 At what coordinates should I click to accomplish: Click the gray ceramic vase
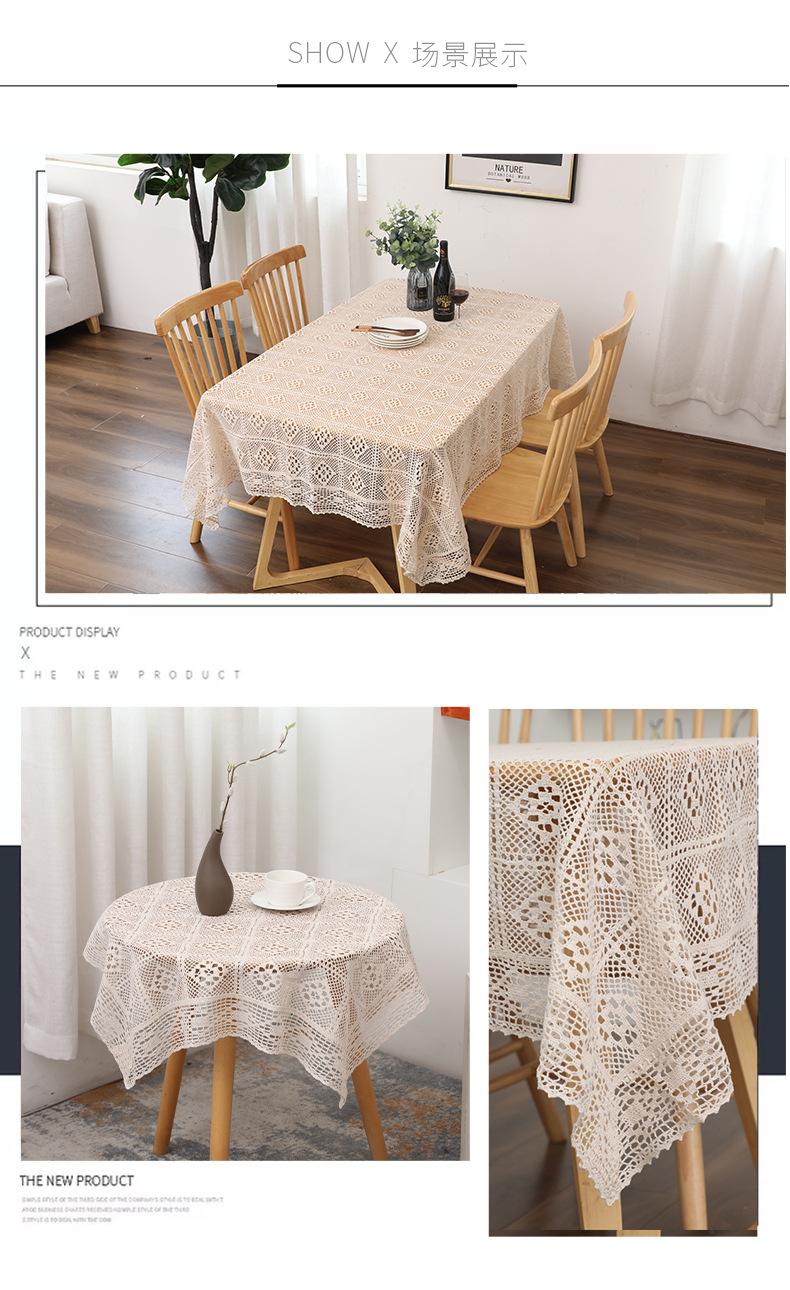(214, 873)
